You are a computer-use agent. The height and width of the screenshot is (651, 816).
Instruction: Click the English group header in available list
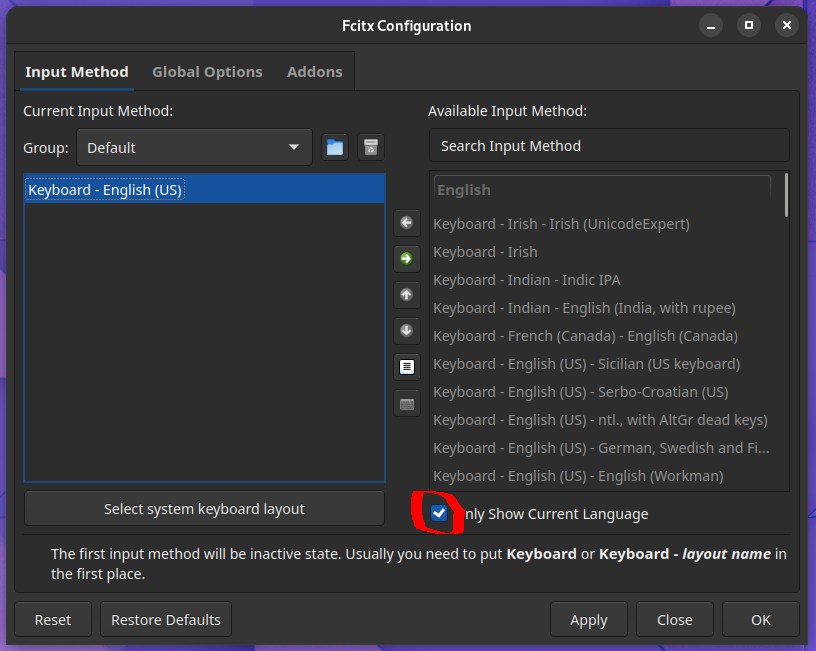[x=602, y=190]
